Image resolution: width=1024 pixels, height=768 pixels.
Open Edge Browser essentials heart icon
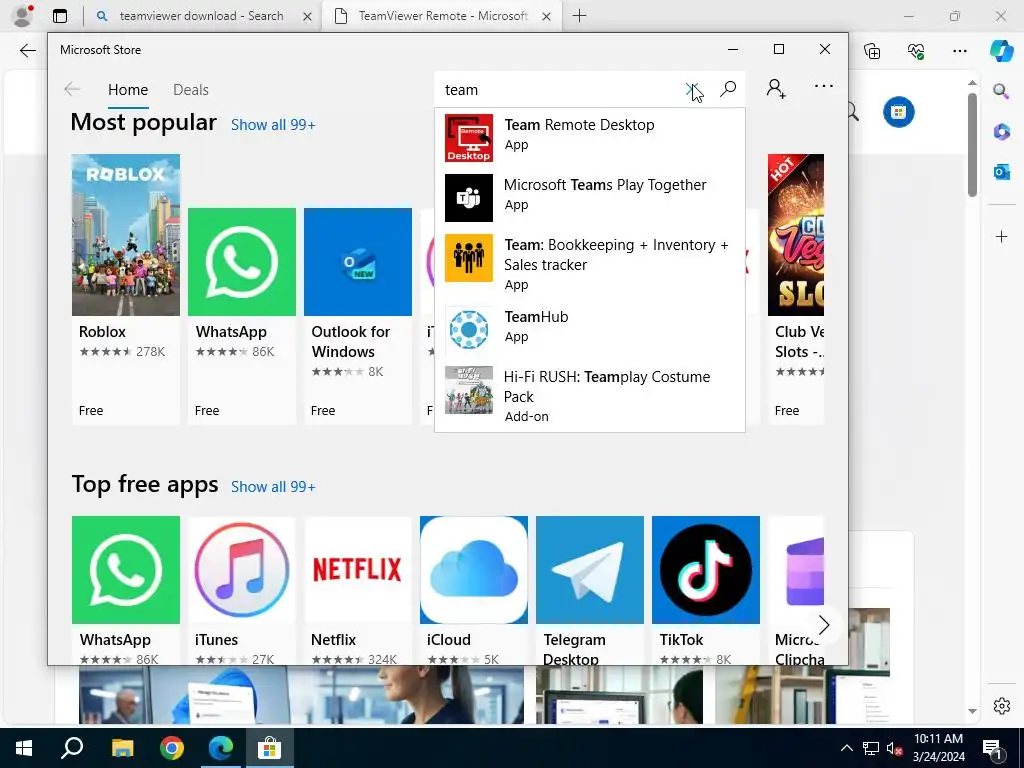pos(916,51)
